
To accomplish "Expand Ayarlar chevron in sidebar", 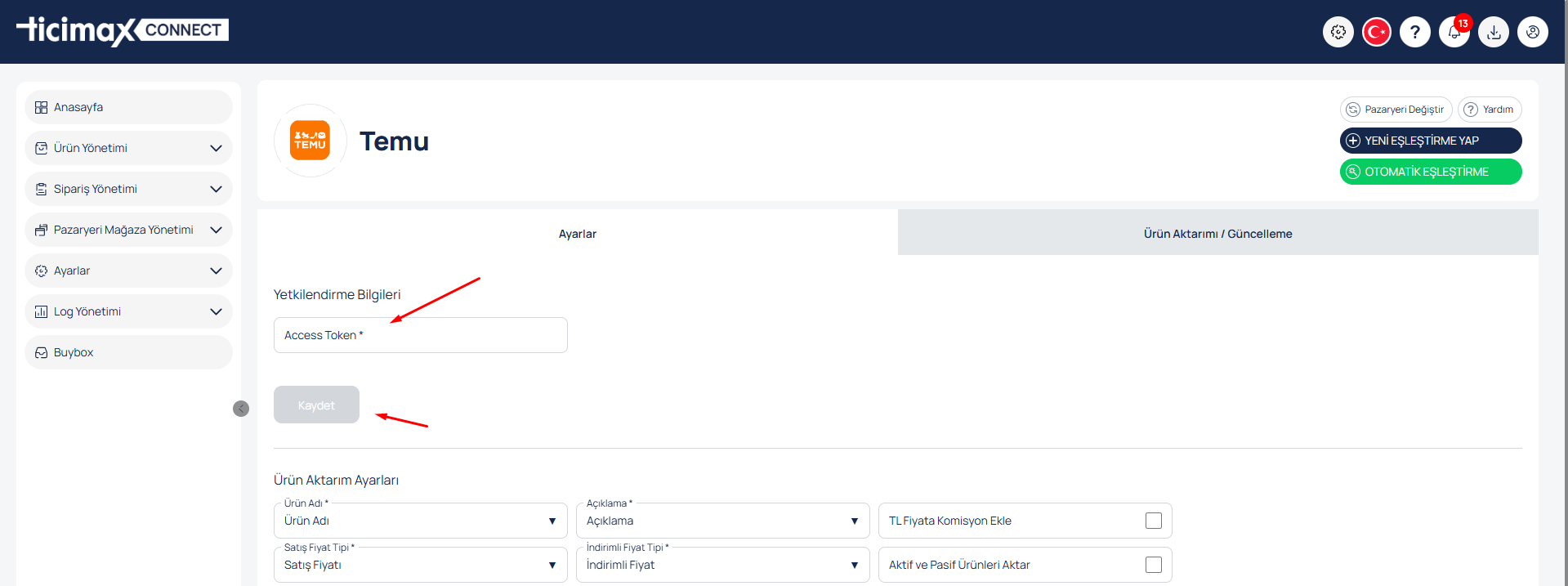I will pos(216,271).
